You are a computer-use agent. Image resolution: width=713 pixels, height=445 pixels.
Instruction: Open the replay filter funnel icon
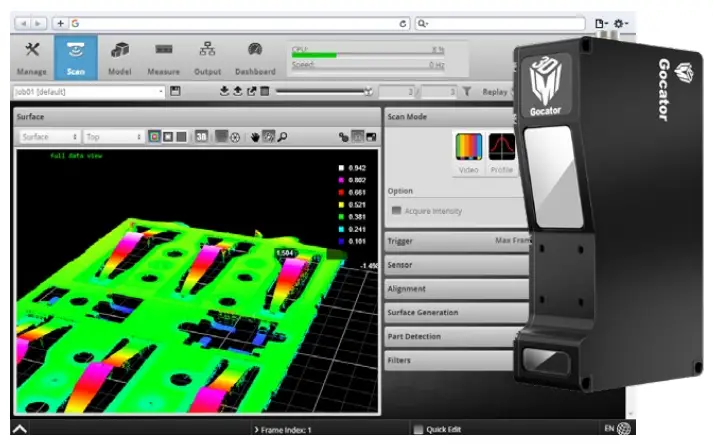coord(467,91)
